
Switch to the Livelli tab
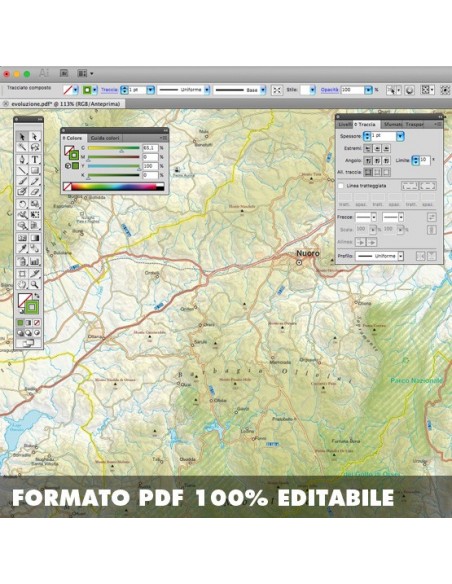click(345, 124)
